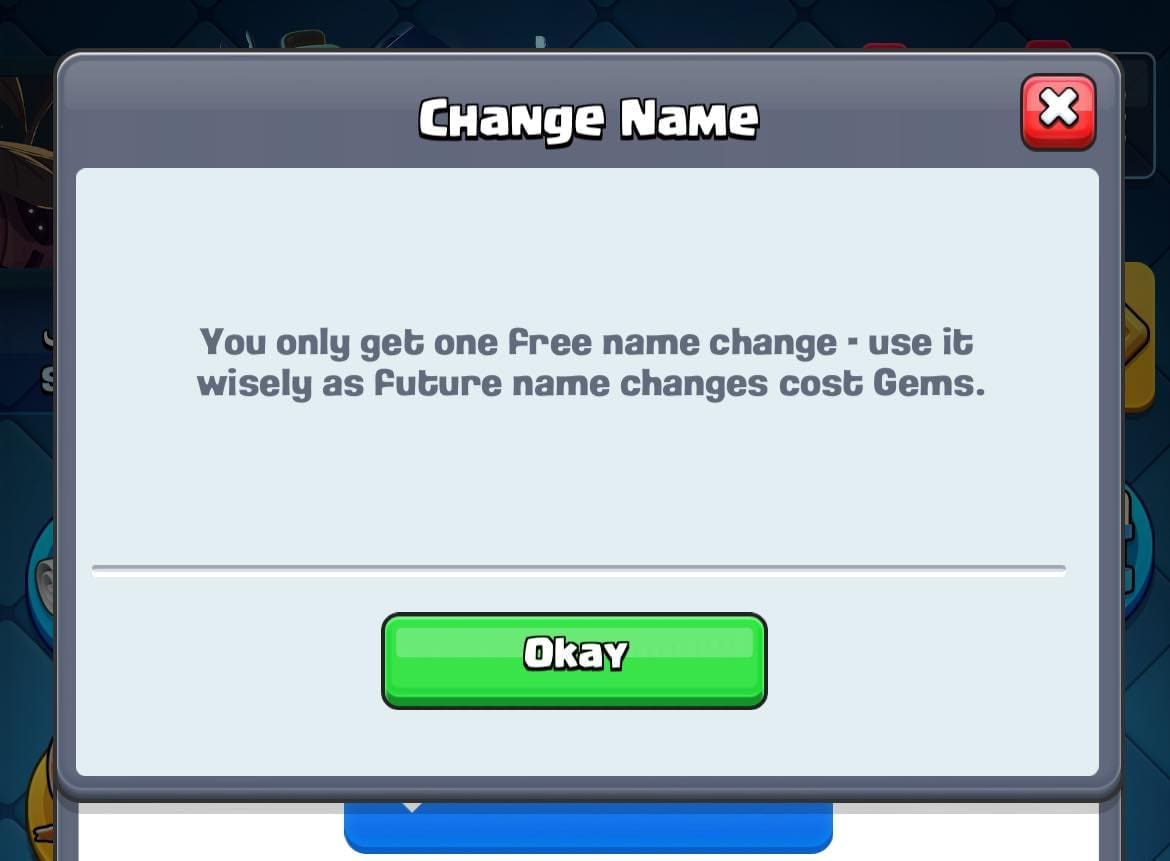Close the Change Name dialog with red X

point(1058,112)
